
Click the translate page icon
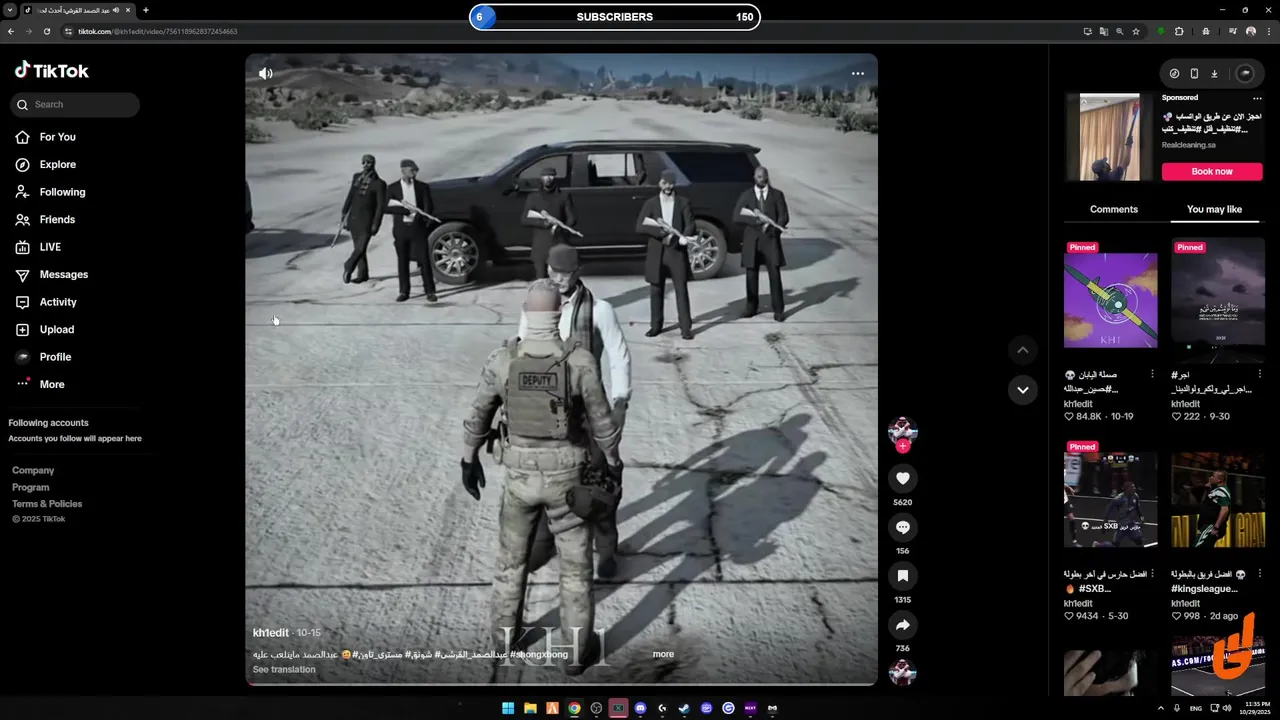(x=1104, y=31)
